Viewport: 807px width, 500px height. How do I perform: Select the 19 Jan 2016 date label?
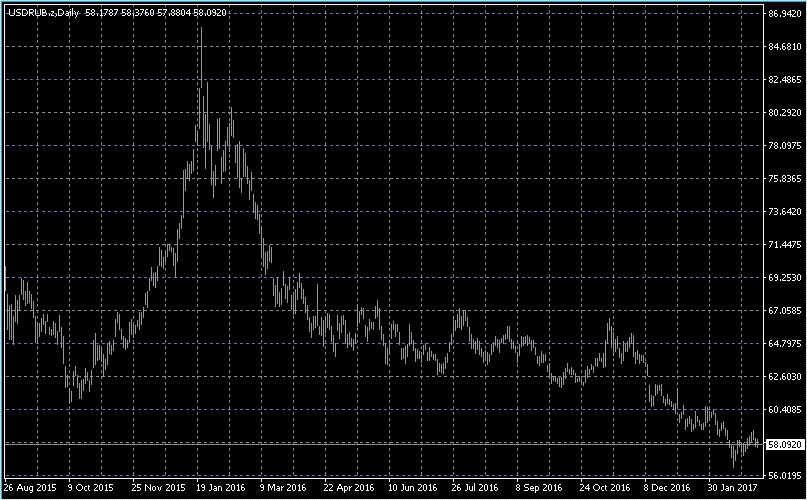(221, 487)
